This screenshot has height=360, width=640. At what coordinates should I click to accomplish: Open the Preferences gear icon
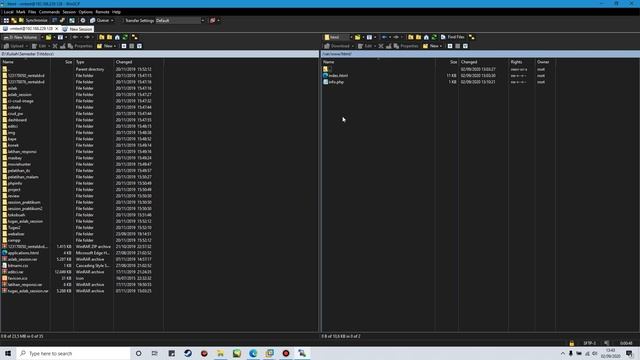[83, 20]
